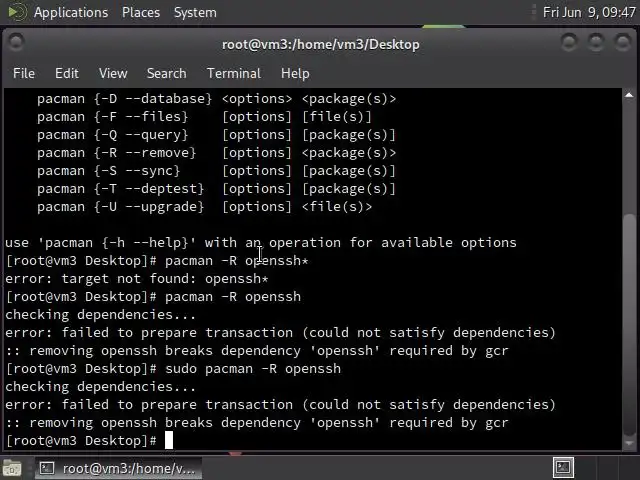640x480 pixels.
Task: Open the Edit menu in terminal
Action: 67,73
